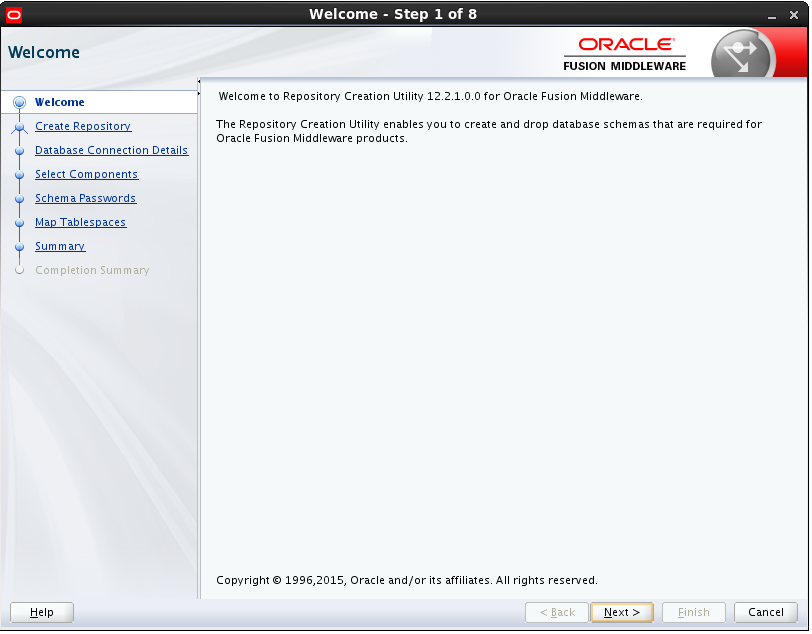Click the Create Repository step node icon
Image resolution: width=812 pixels, height=634 pixels.
coord(20,127)
